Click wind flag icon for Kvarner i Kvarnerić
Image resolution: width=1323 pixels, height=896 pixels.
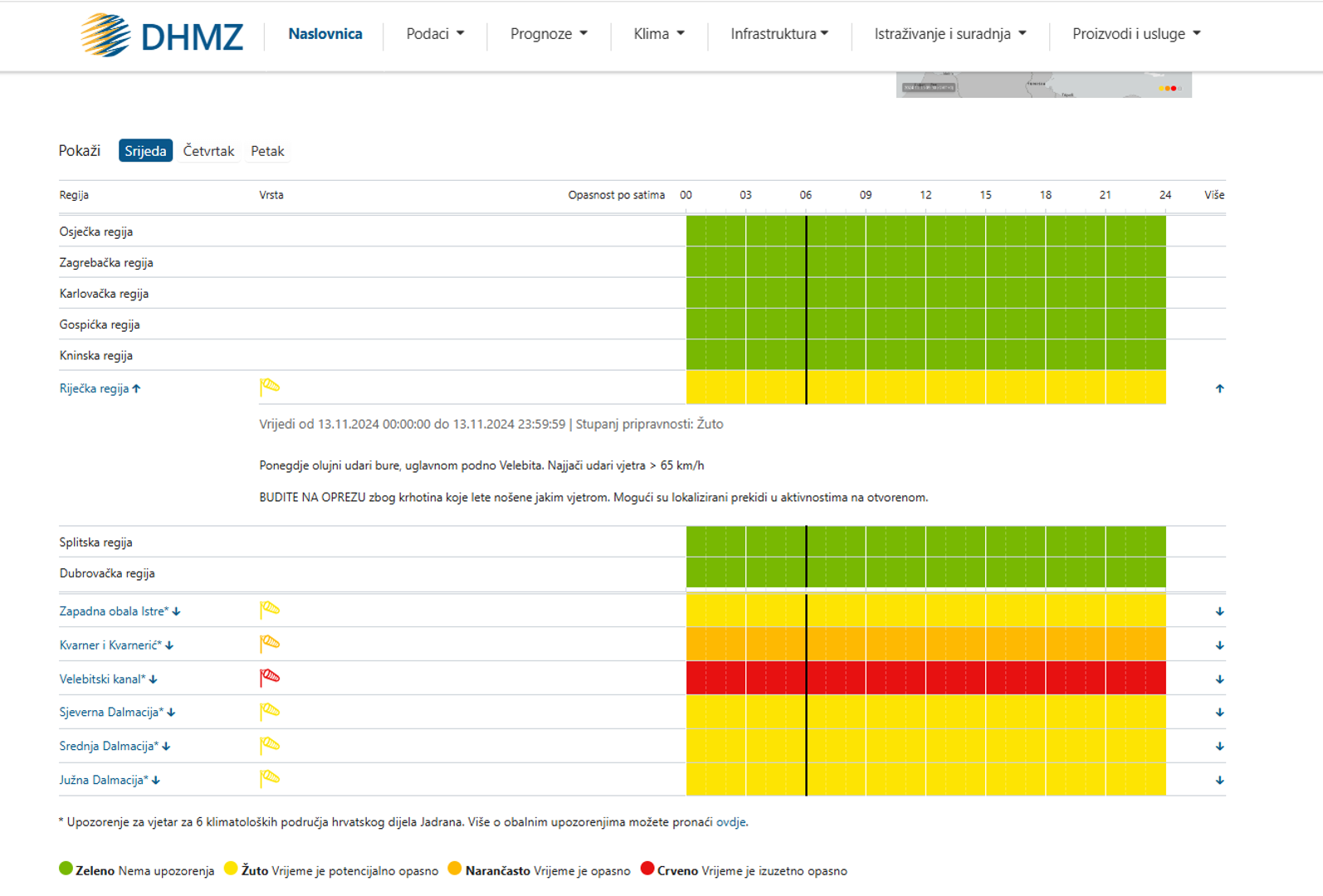270,644
